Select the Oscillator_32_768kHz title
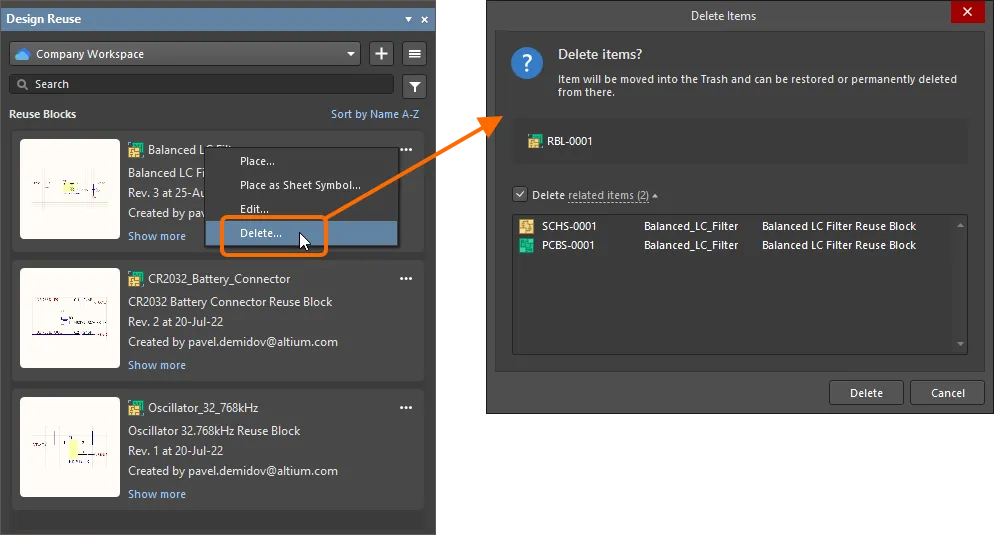Viewport: 994px width, 535px height. 203,408
